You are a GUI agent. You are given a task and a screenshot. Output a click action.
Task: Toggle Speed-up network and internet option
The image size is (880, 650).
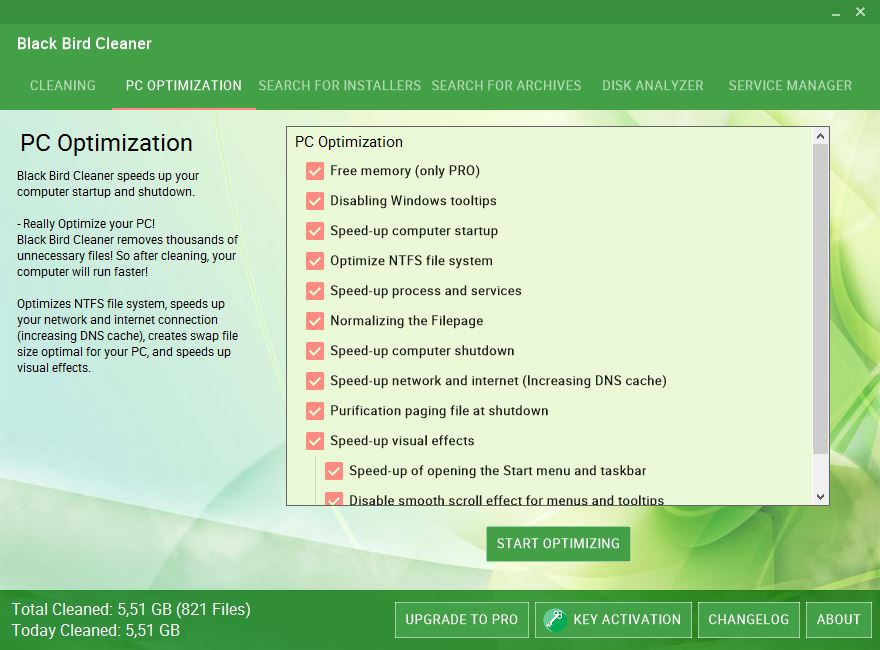tap(315, 380)
